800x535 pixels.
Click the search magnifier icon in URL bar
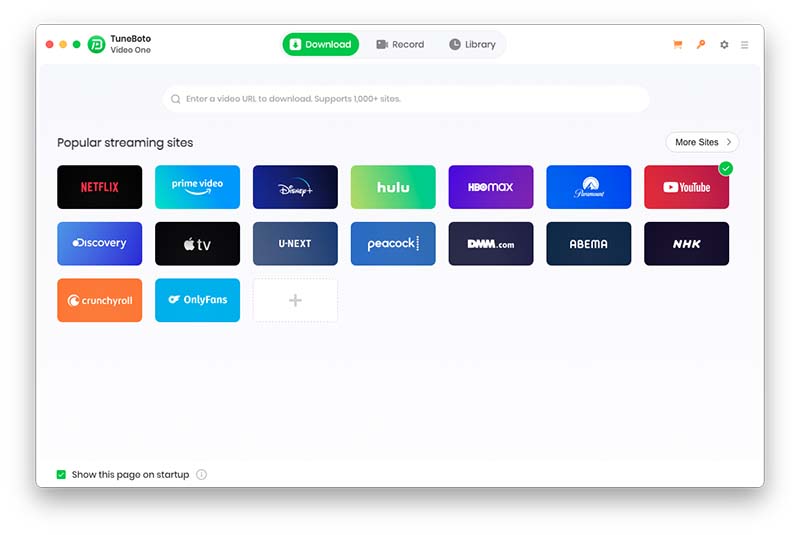[176, 99]
